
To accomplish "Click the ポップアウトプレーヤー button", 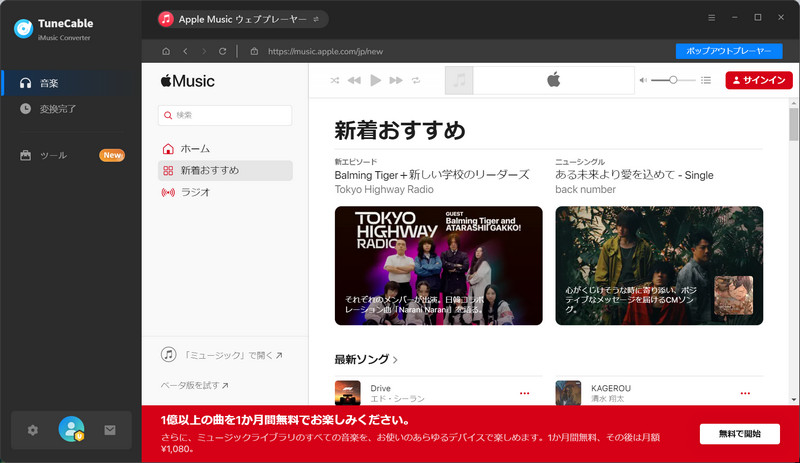I will [x=729, y=51].
